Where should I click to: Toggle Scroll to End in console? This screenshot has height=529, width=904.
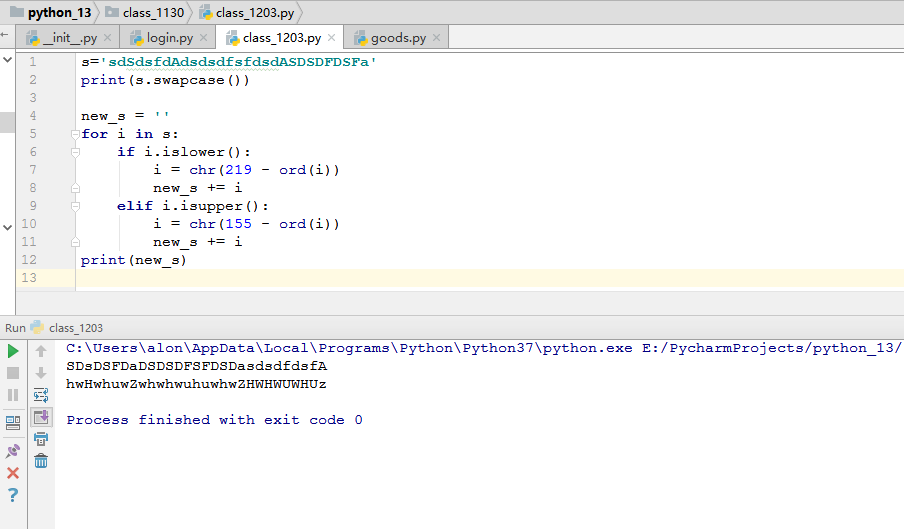click(41, 417)
